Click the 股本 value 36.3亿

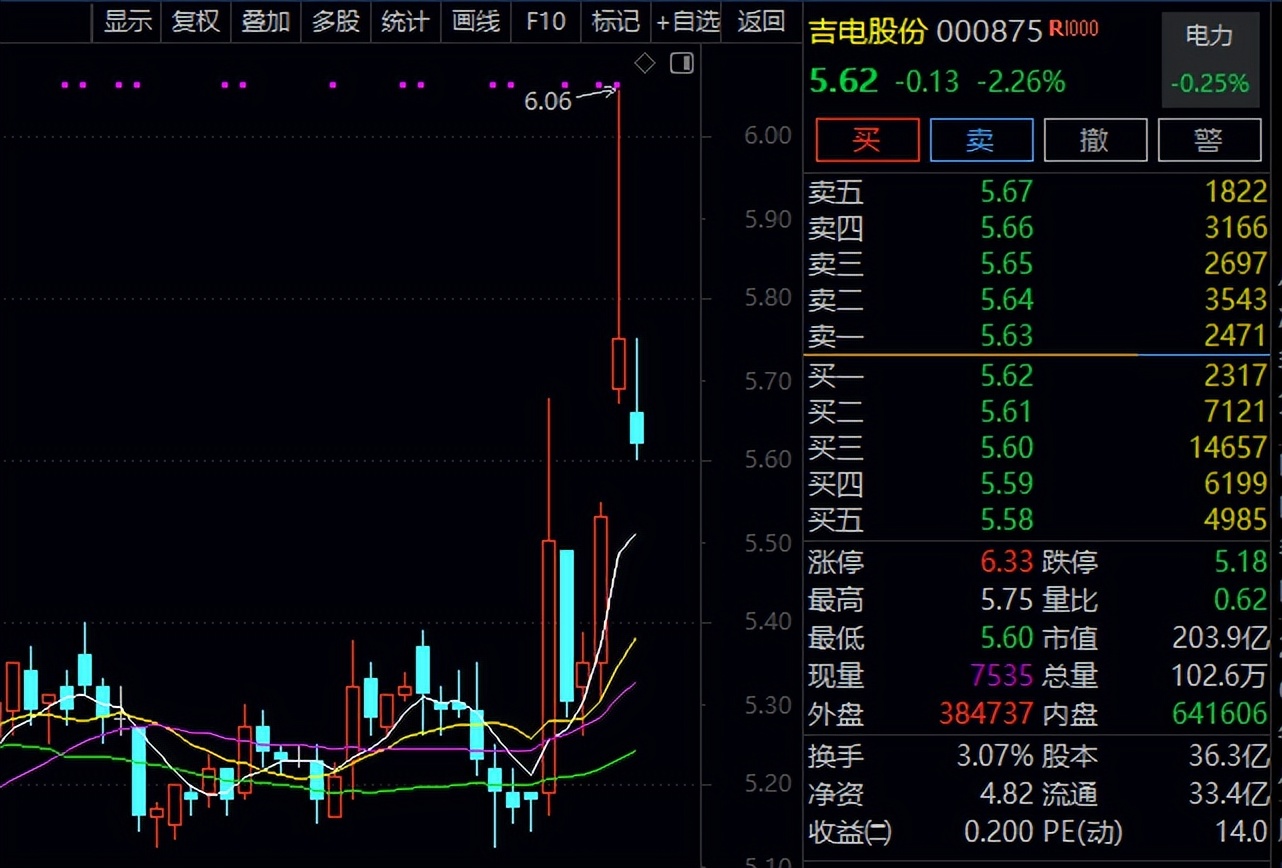pos(1228,756)
